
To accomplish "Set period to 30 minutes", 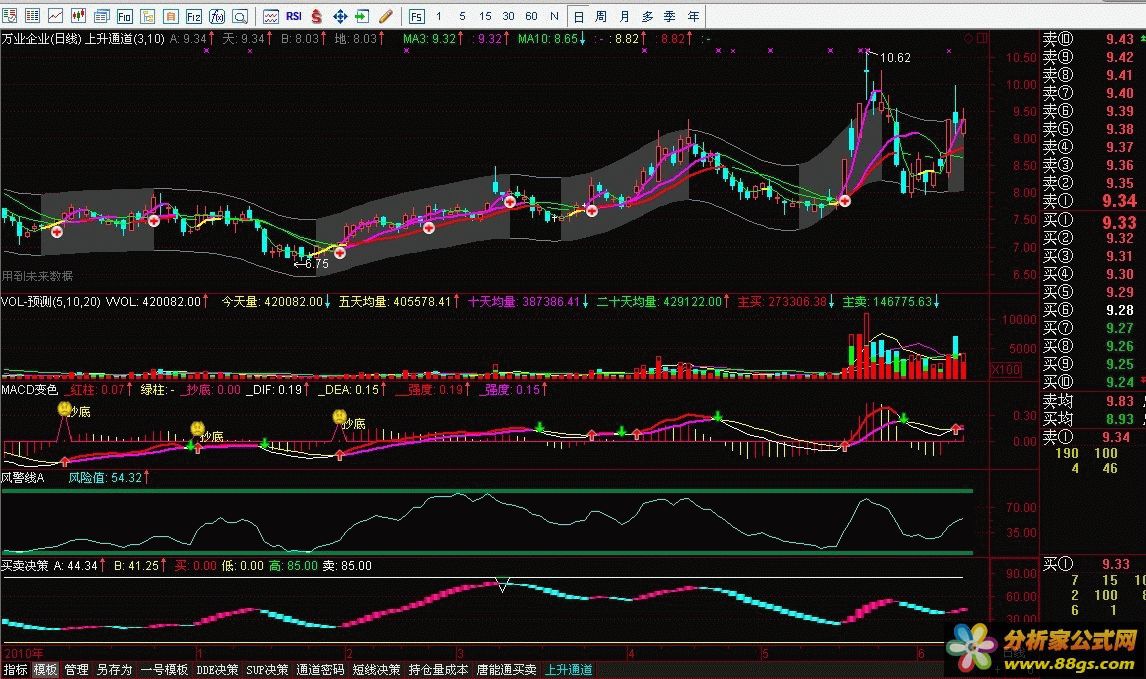I will tap(509, 15).
